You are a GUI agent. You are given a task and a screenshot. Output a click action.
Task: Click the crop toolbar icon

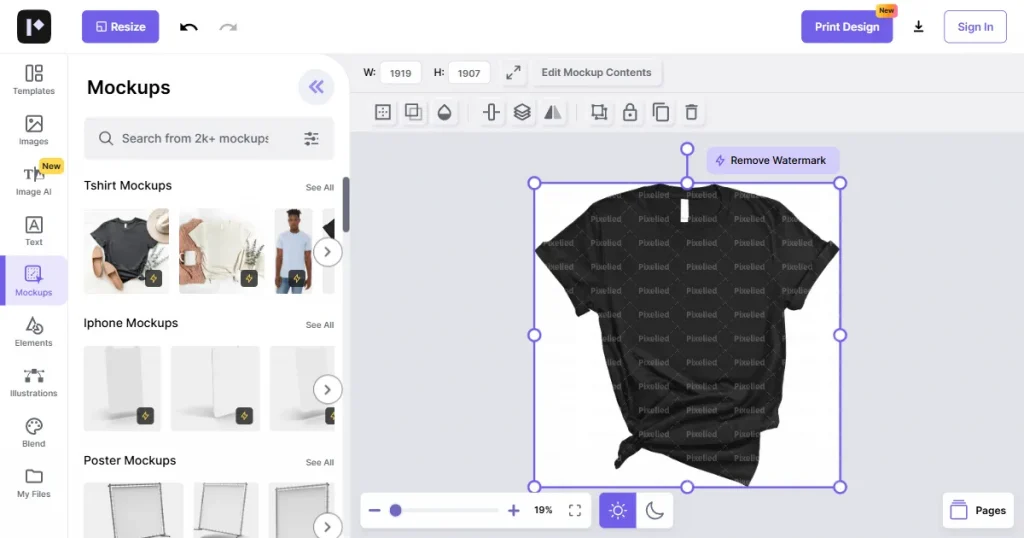coord(599,112)
